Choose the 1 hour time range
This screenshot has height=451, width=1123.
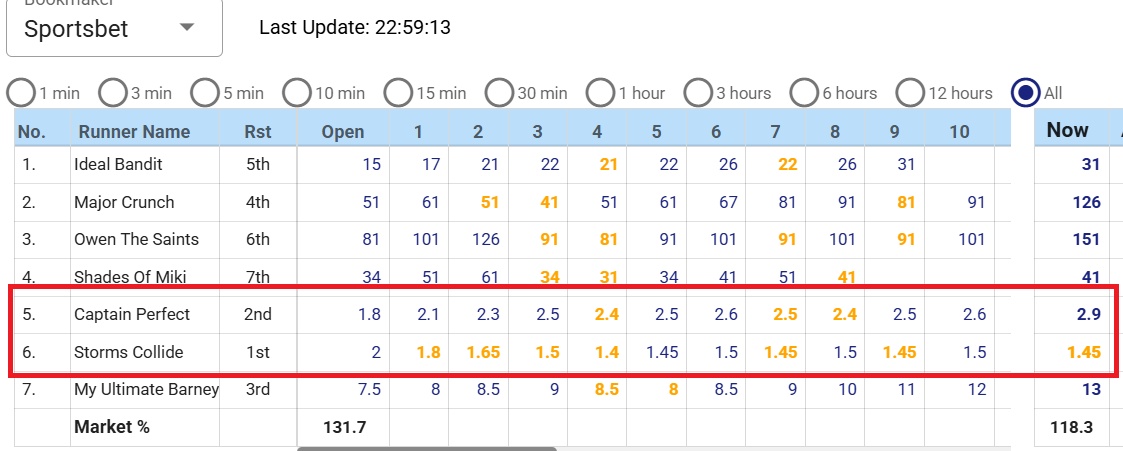tap(601, 93)
